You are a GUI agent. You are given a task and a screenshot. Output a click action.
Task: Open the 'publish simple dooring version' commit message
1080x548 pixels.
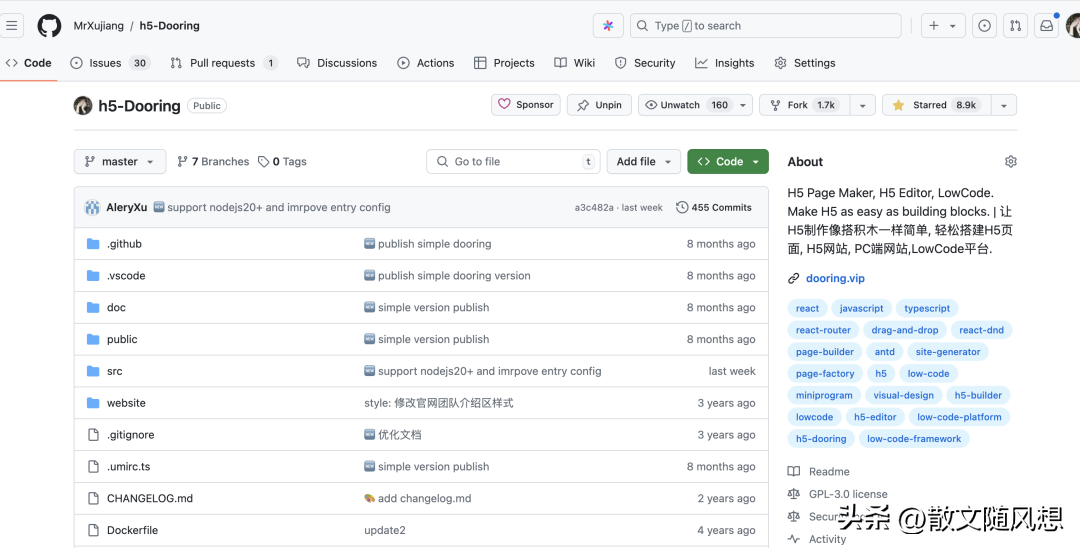pos(454,275)
